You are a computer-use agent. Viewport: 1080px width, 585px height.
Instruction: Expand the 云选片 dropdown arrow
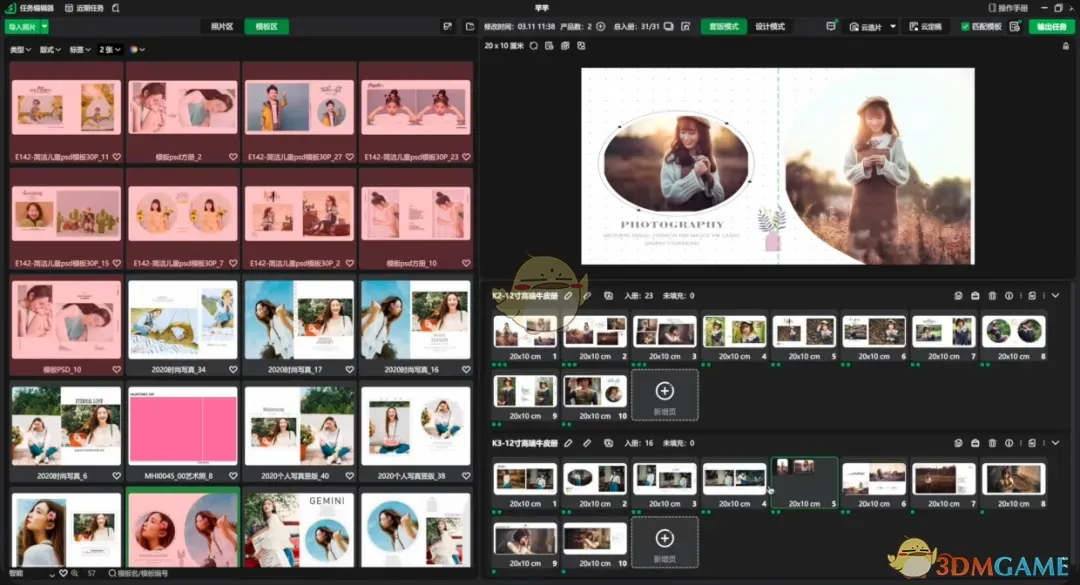[892, 27]
